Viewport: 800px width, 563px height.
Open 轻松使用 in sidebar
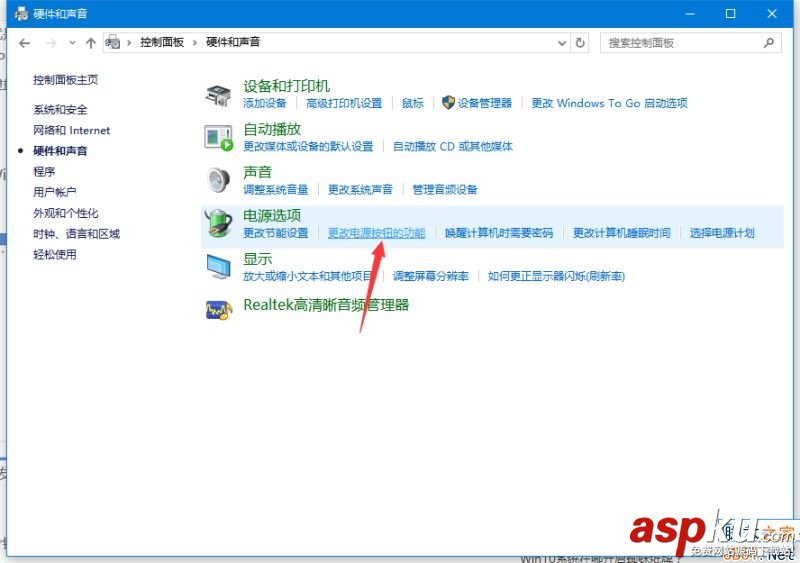coord(55,254)
